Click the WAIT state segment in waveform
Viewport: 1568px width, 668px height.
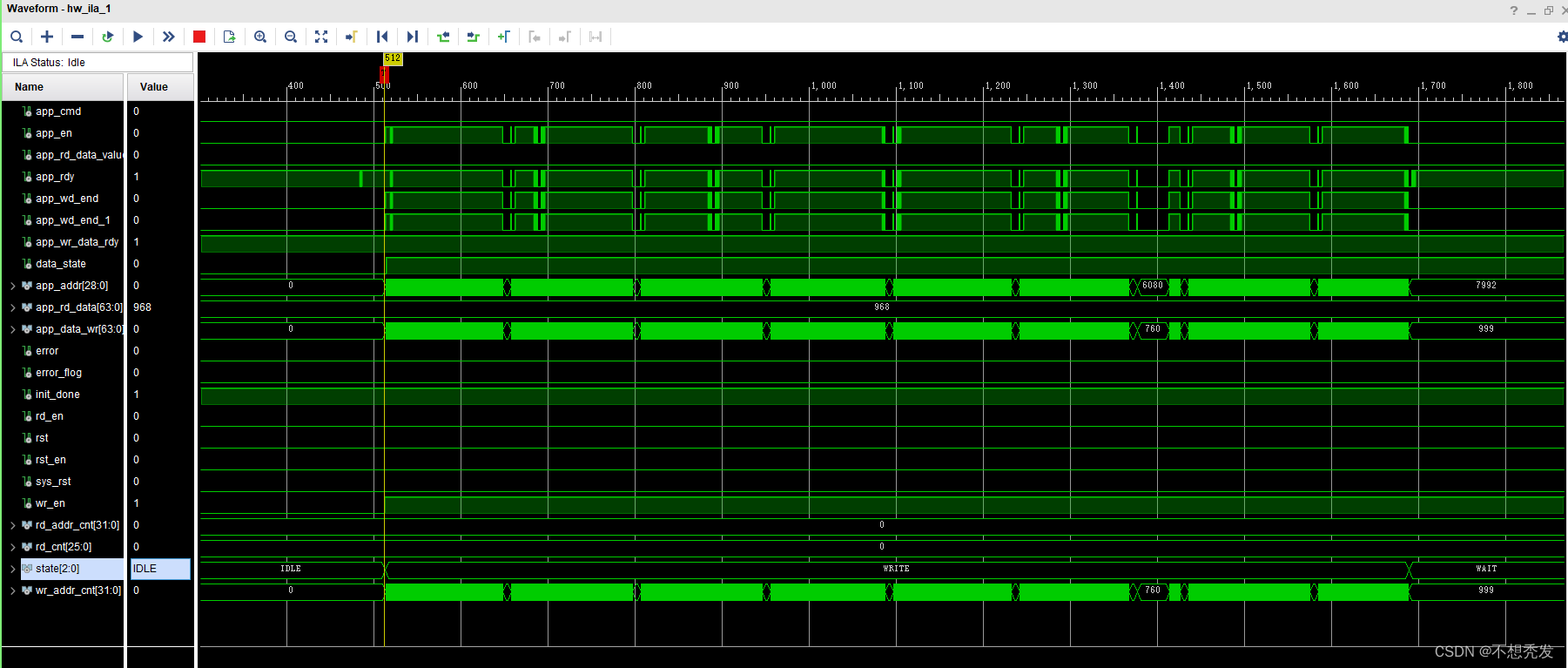tap(1486, 569)
